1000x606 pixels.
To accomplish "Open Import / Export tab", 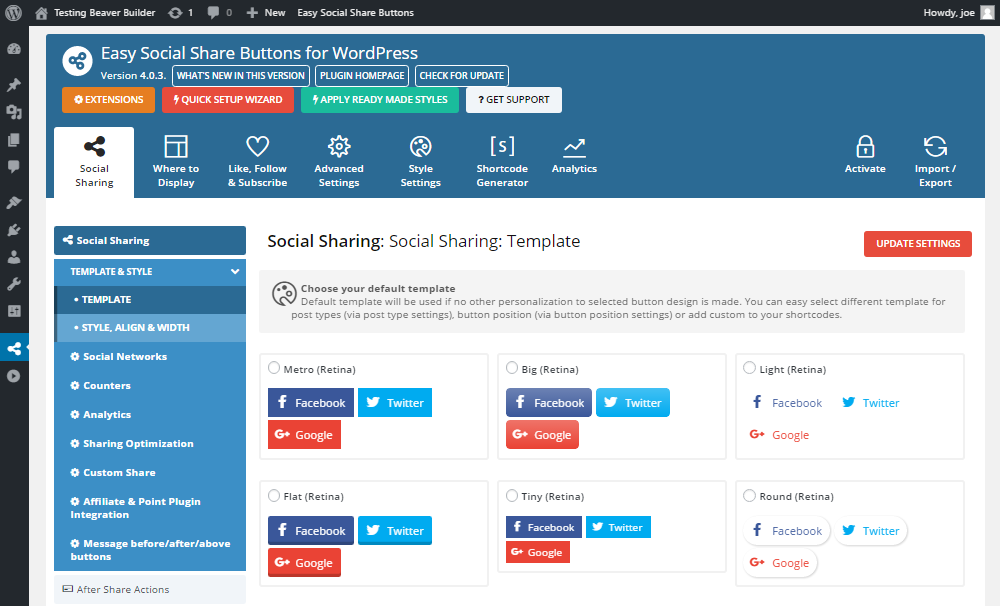I will (936, 162).
